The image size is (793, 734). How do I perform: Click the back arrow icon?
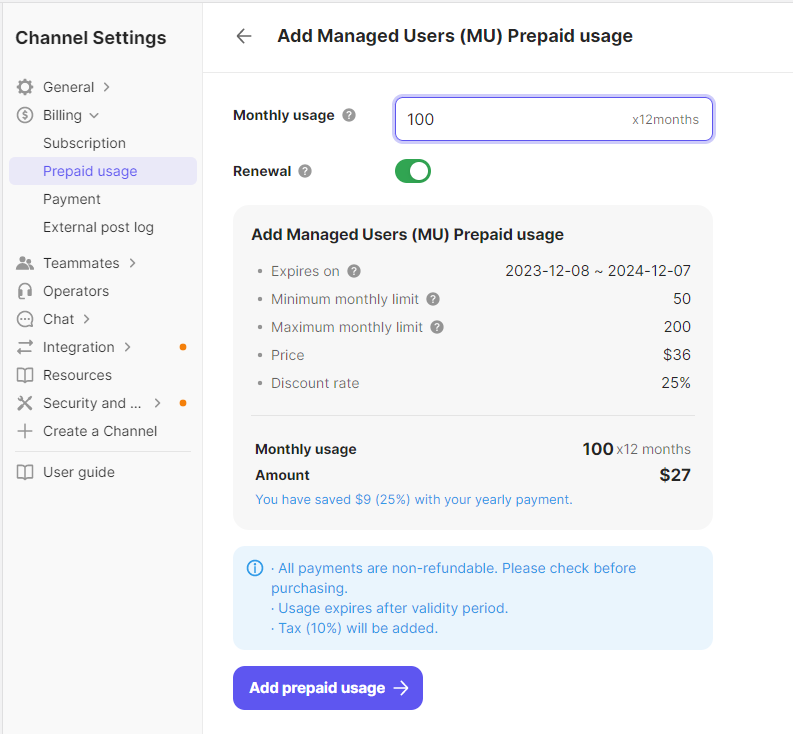(x=244, y=36)
